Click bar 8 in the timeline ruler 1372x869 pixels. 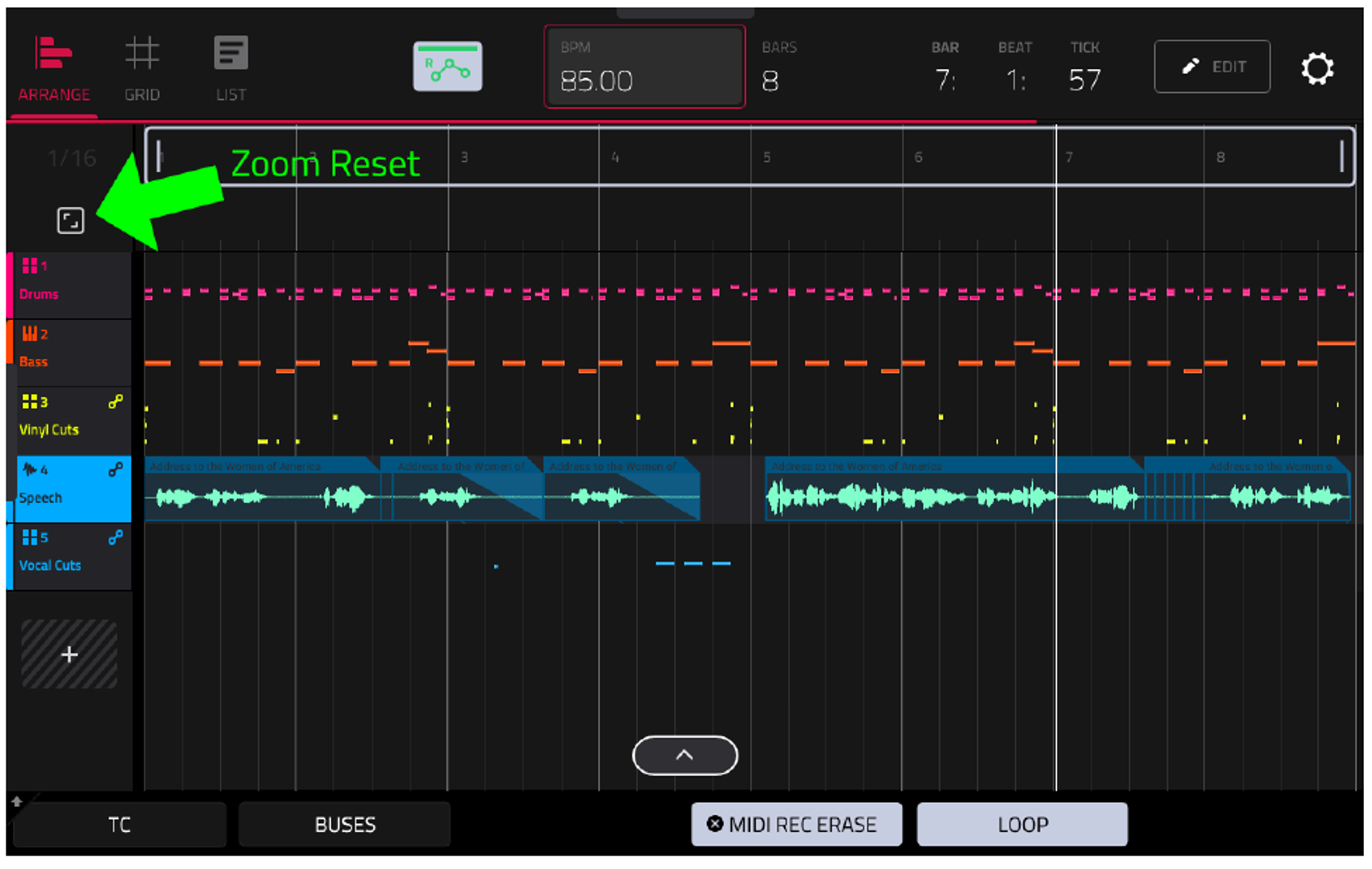tap(1220, 157)
